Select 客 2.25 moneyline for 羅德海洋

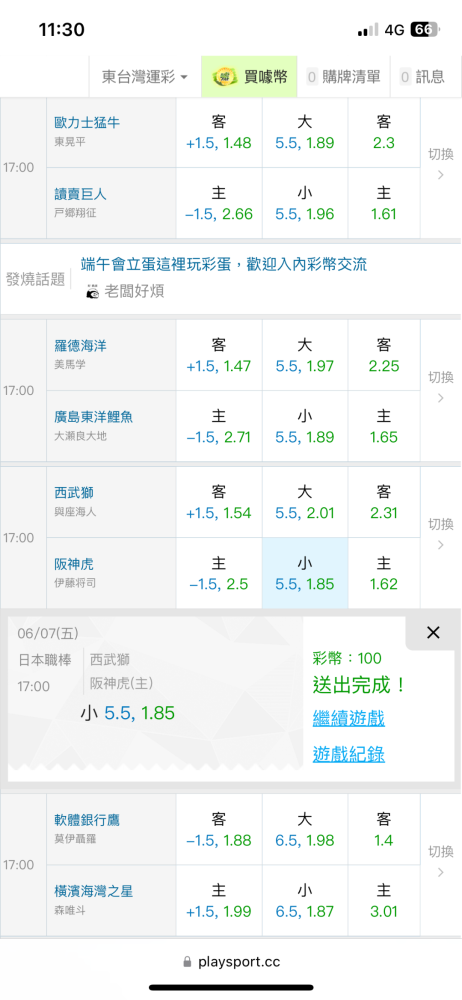(384, 355)
